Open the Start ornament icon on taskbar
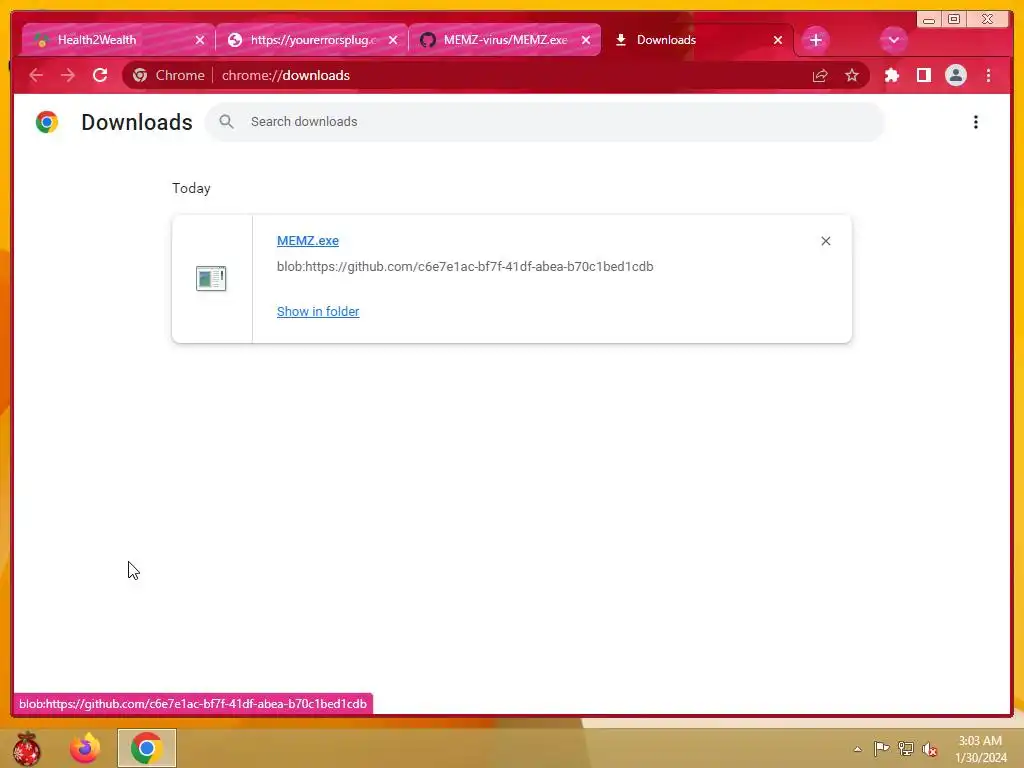This screenshot has height=768, width=1024. click(x=27, y=748)
